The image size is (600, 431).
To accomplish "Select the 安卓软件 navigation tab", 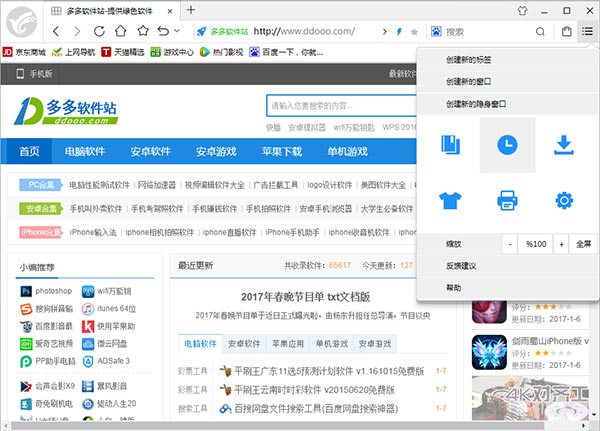I will pos(150,151).
